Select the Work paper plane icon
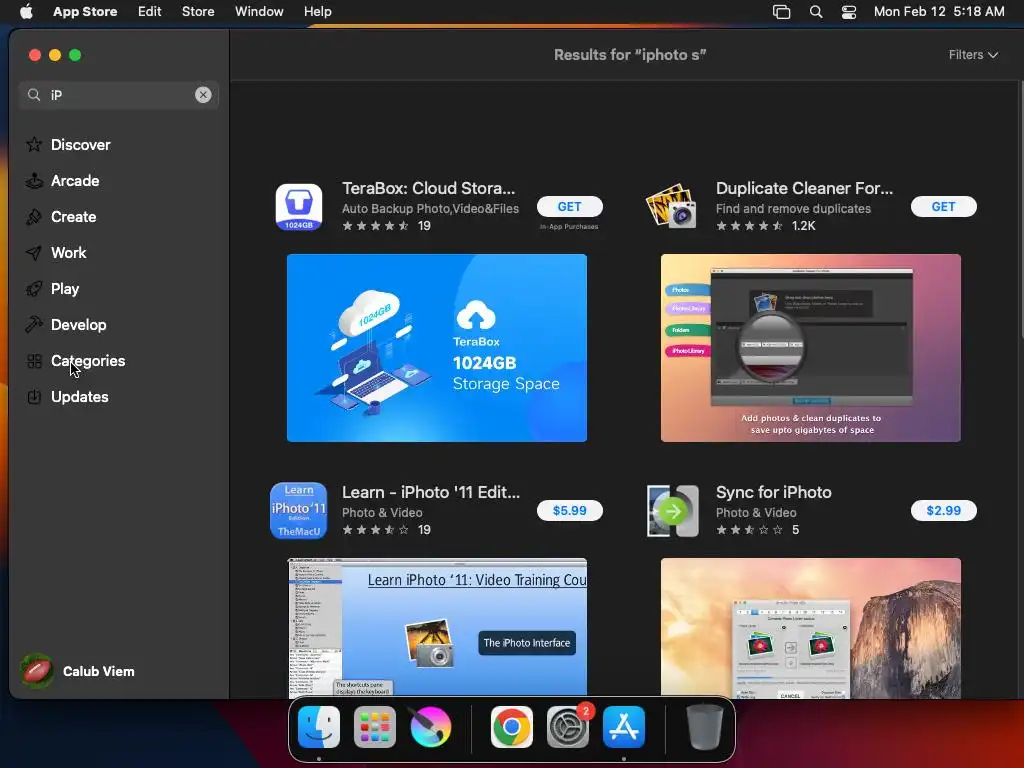Image resolution: width=1024 pixels, height=768 pixels. pos(34,252)
